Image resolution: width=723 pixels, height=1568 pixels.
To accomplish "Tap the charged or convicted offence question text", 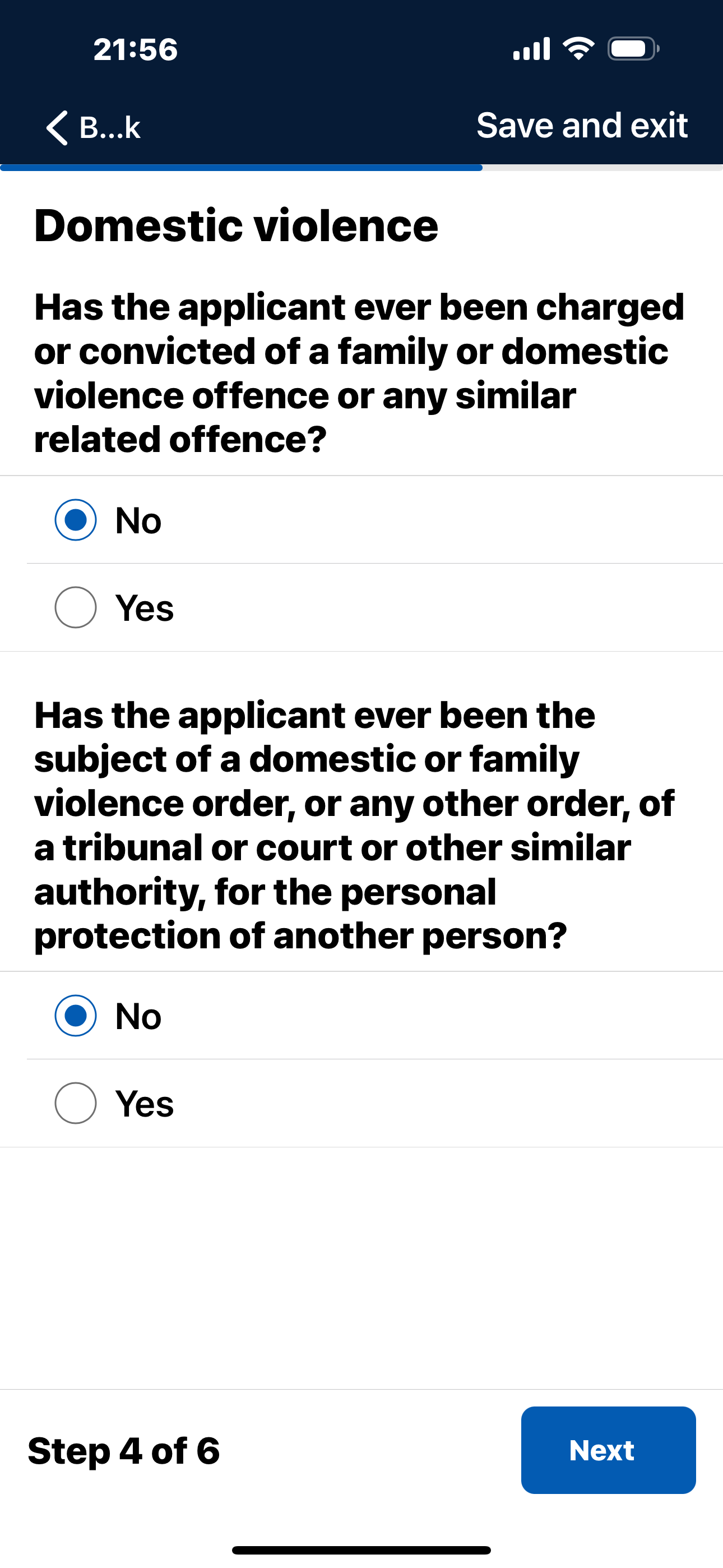I will pos(359,372).
